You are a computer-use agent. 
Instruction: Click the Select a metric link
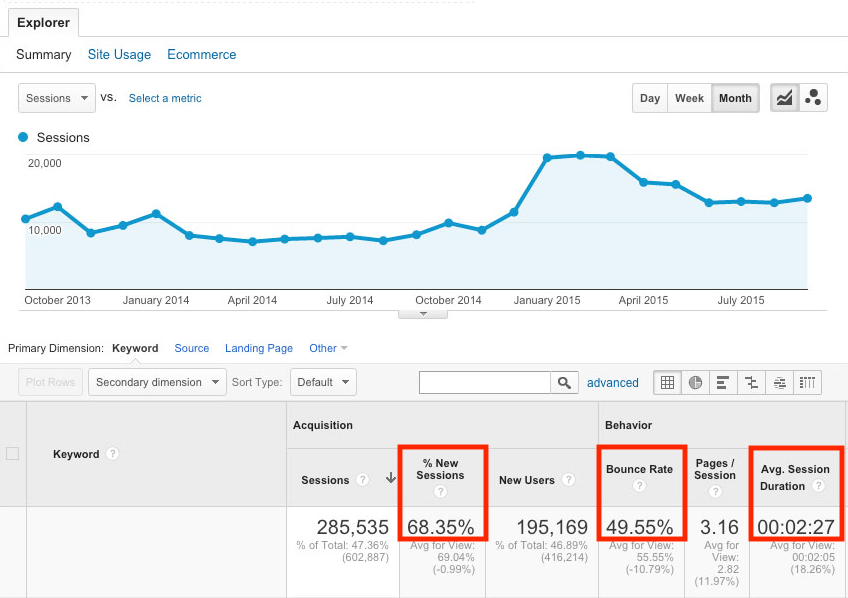165,98
